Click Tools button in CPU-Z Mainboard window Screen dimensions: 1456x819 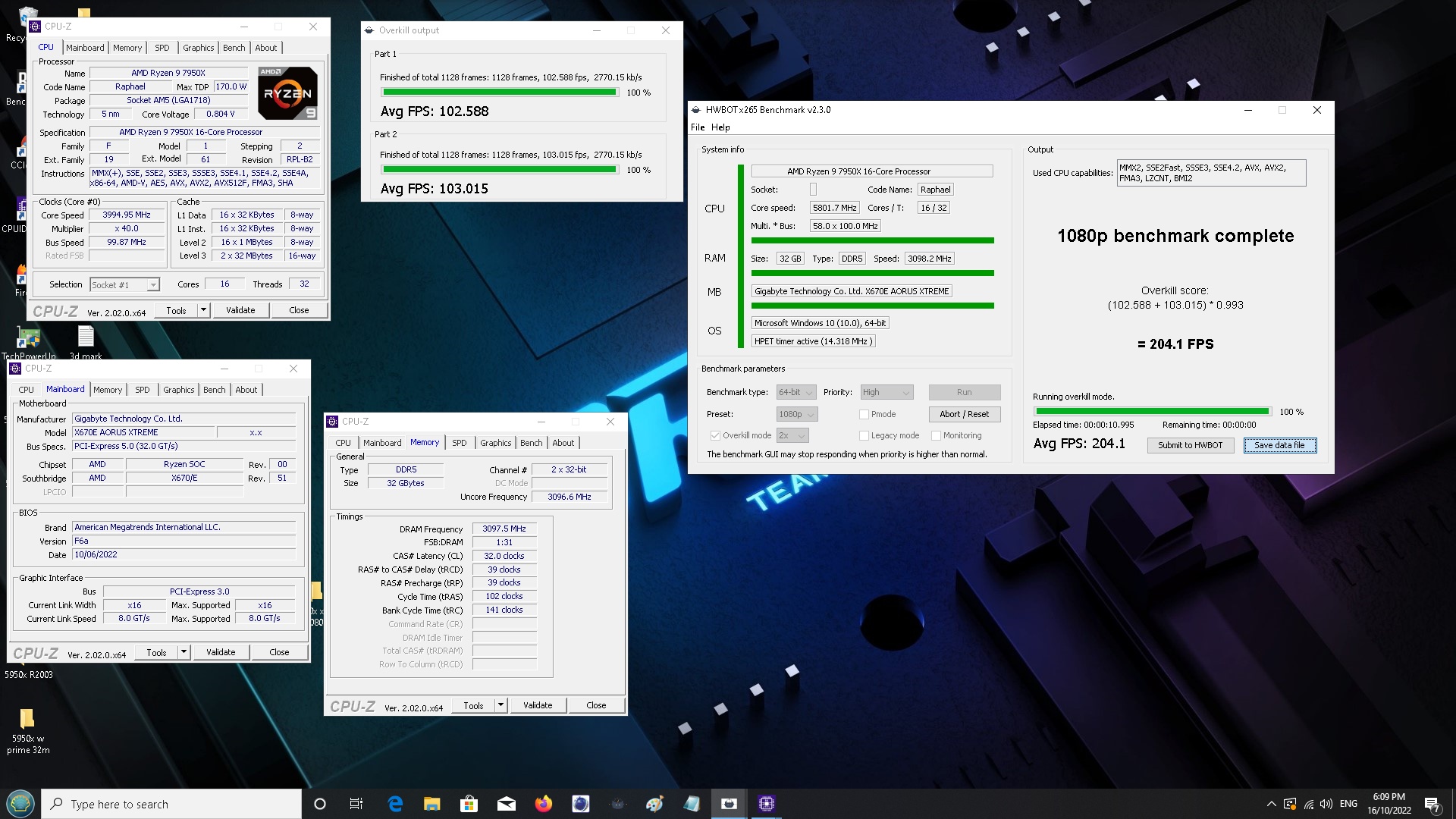157,652
